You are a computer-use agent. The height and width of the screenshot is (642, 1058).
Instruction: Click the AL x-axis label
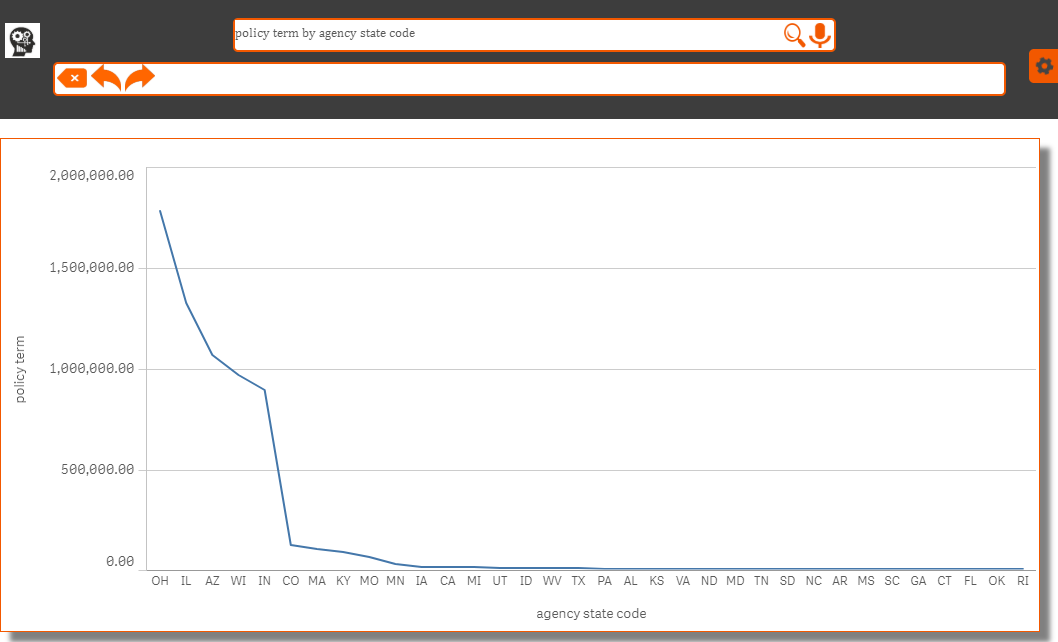pos(631,581)
